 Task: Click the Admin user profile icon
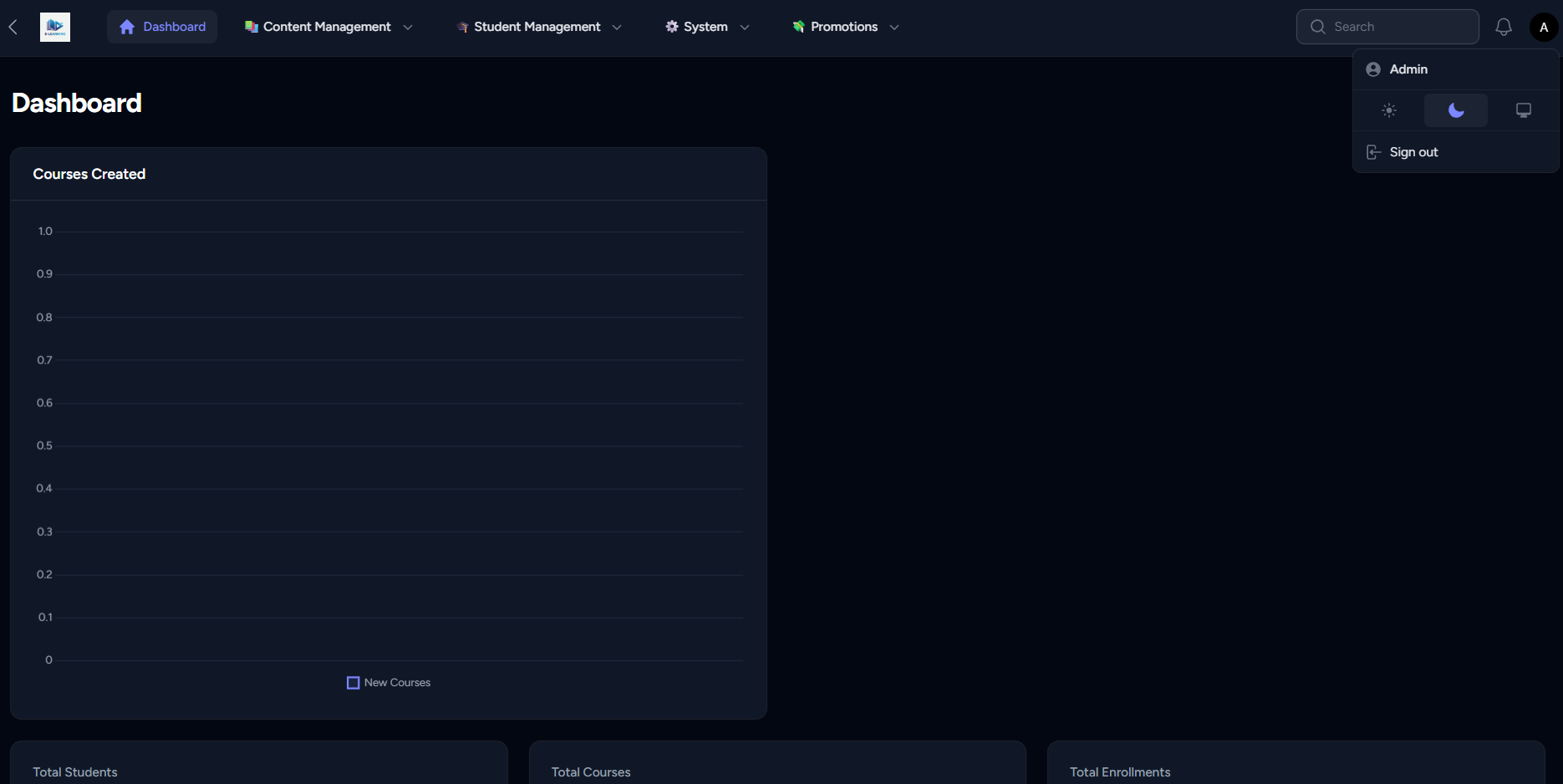1372,69
